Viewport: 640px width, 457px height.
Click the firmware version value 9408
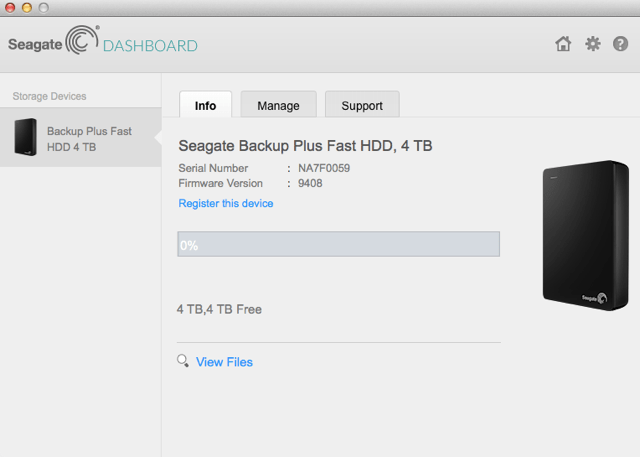point(310,183)
